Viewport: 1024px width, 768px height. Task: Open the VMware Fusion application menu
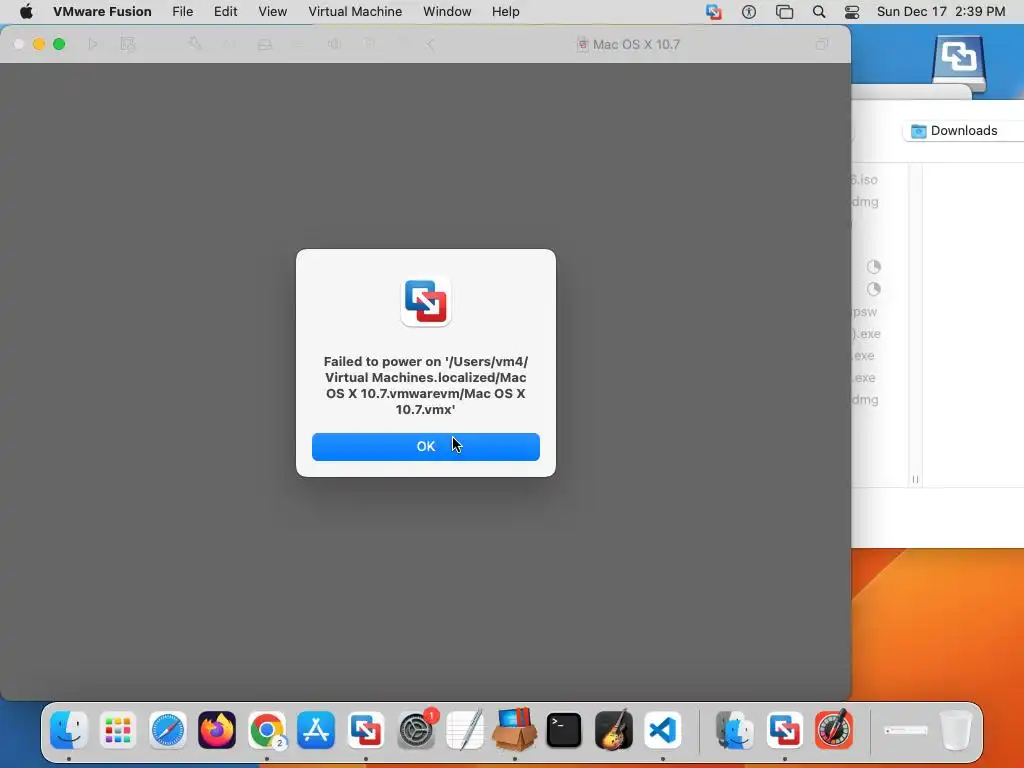pos(102,12)
